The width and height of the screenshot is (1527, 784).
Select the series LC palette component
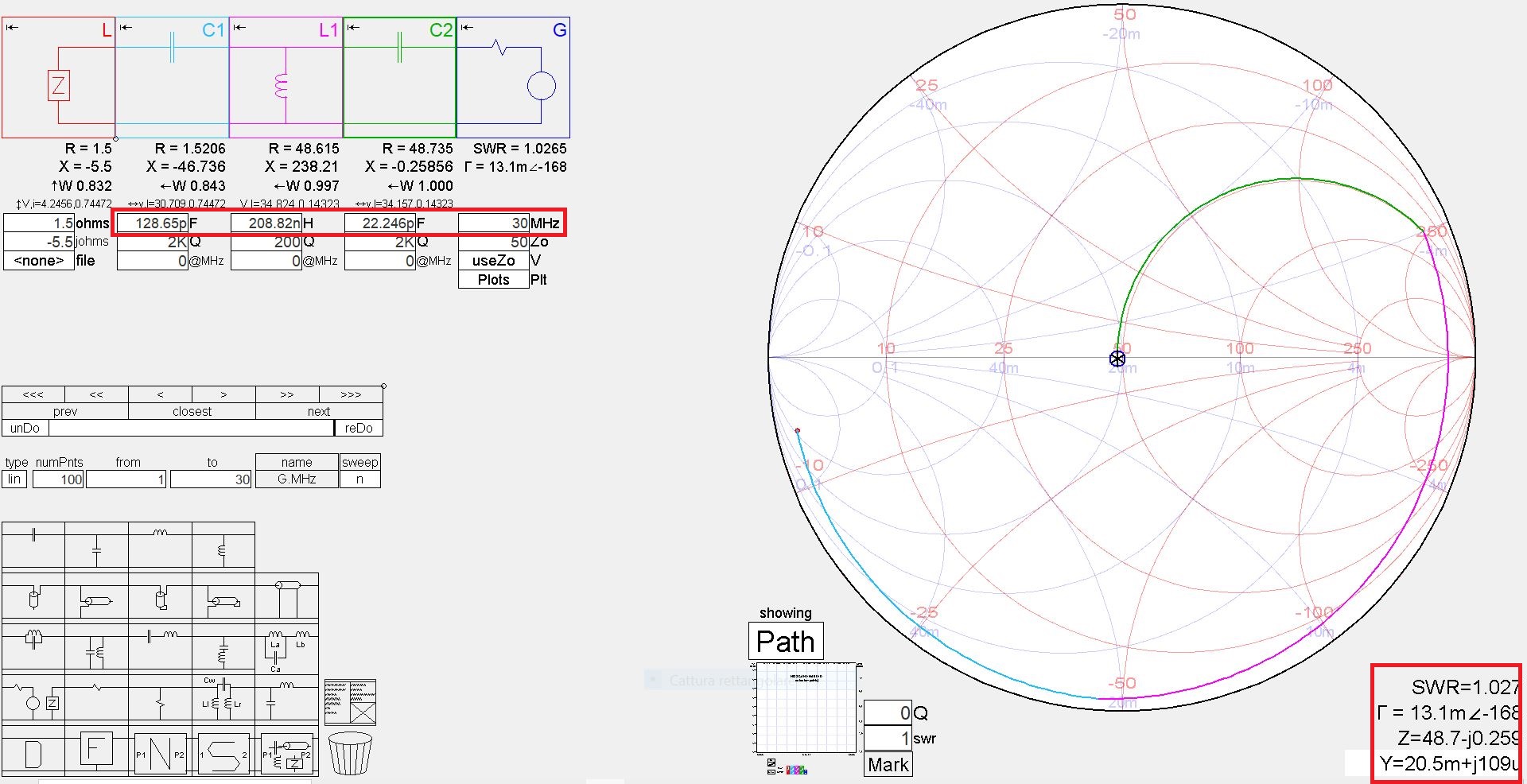click(160, 647)
